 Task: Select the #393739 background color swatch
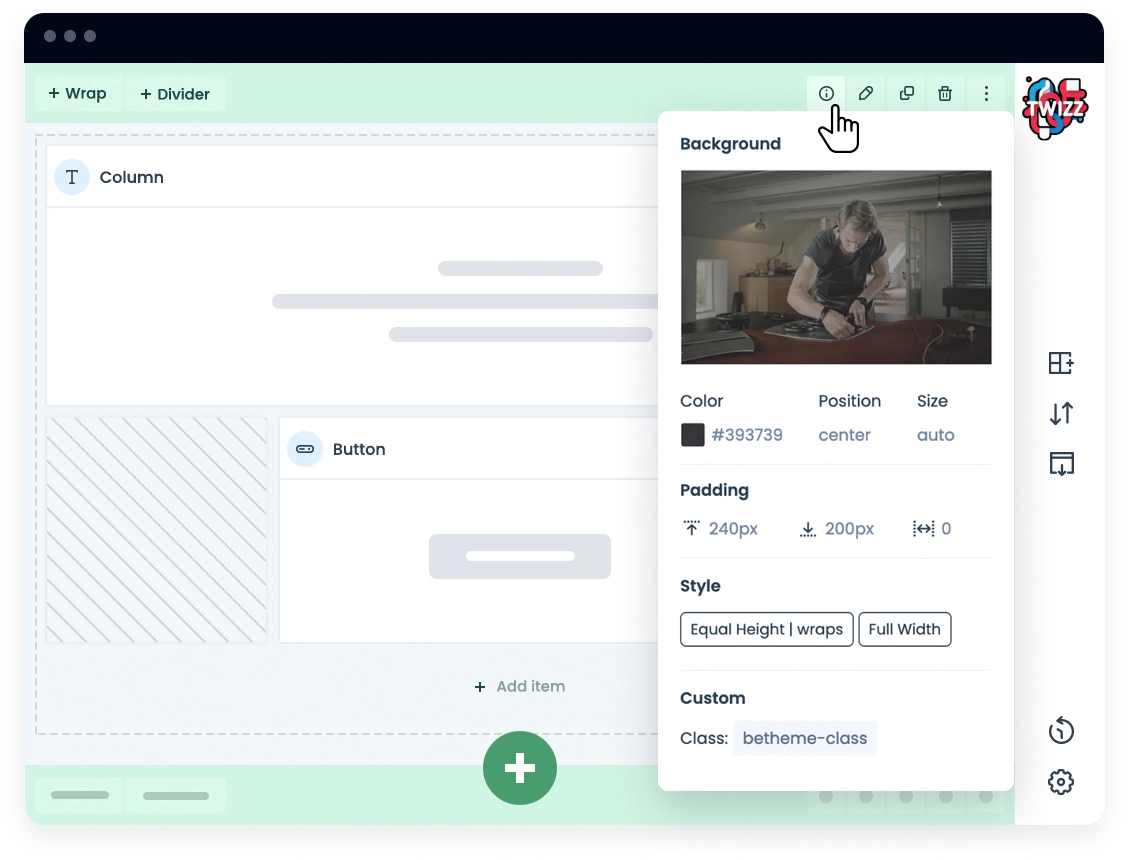coord(693,435)
